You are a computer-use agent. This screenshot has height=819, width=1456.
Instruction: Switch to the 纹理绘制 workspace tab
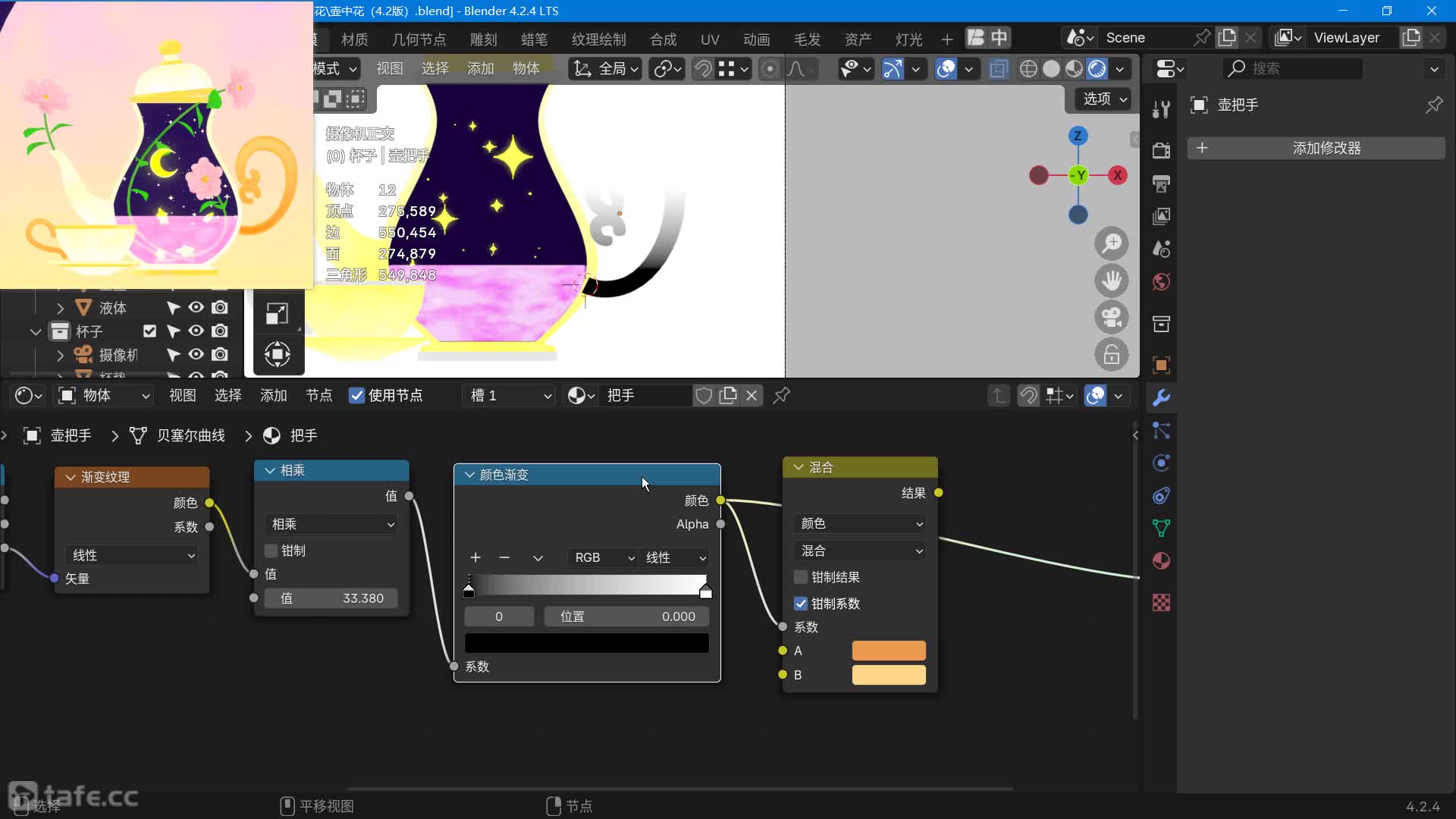click(598, 39)
